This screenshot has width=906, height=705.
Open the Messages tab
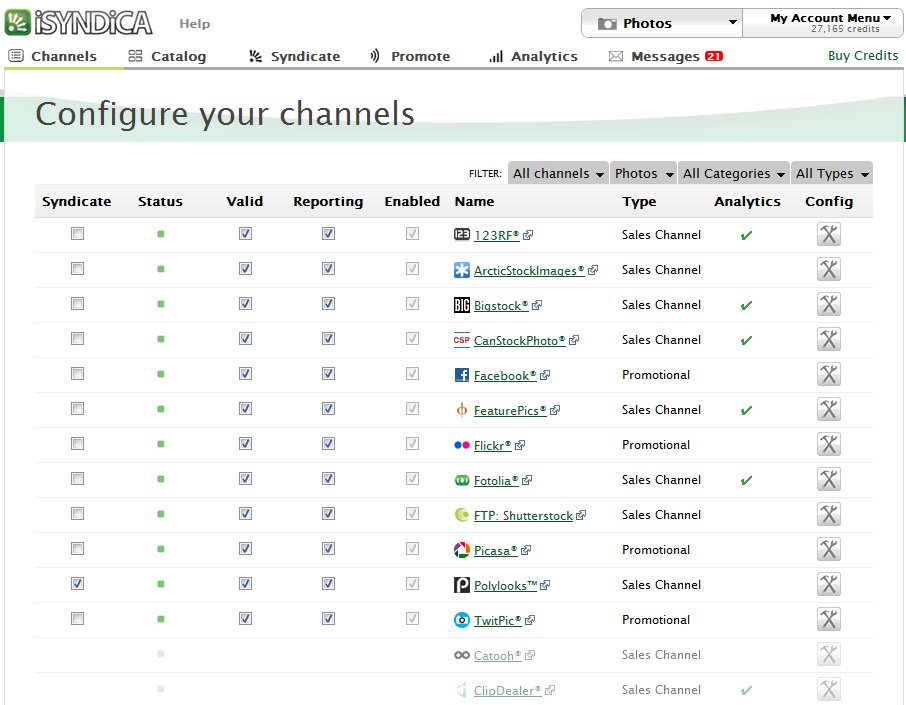(x=666, y=56)
